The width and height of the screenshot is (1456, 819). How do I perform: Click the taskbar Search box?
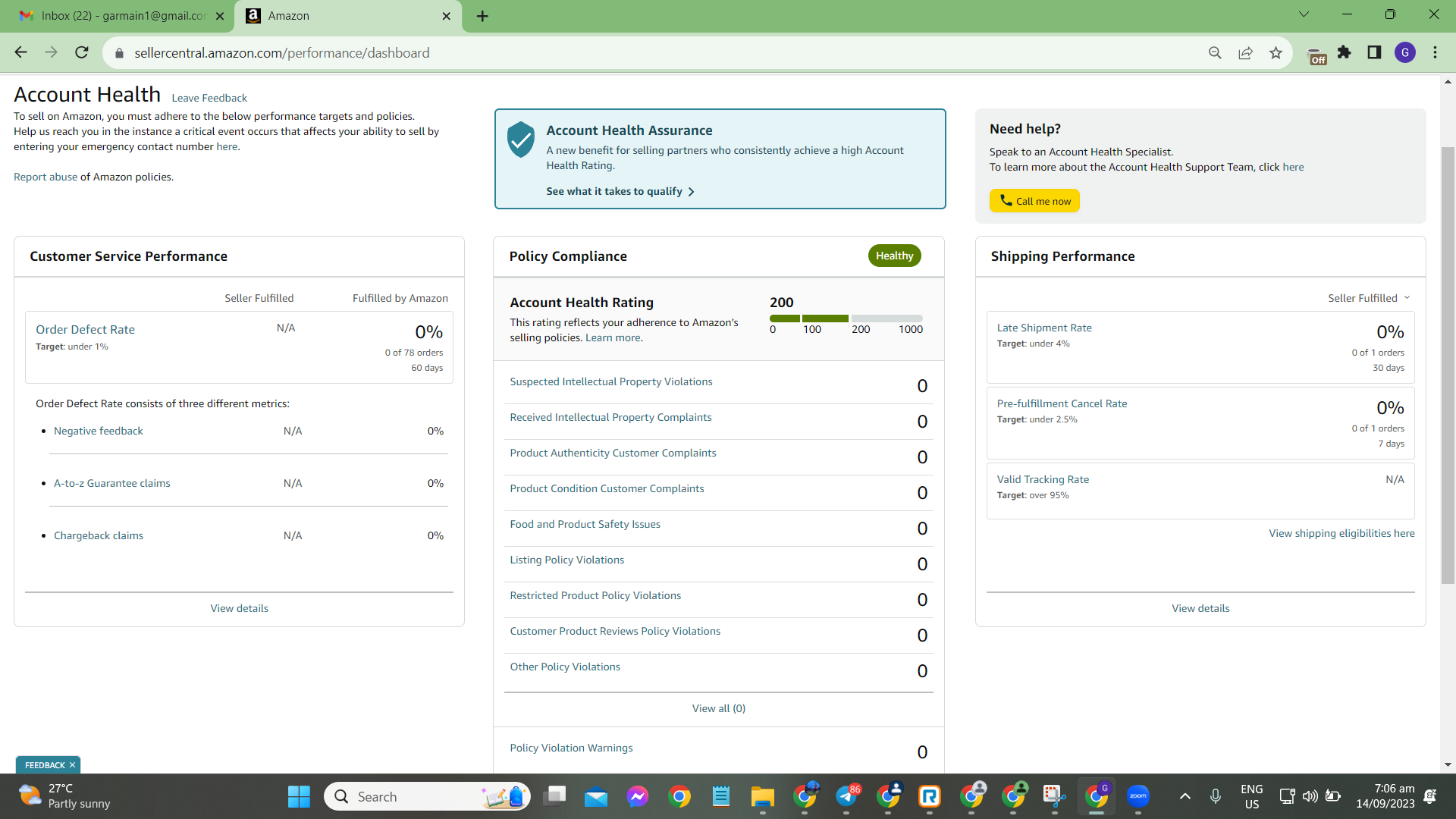click(427, 796)
